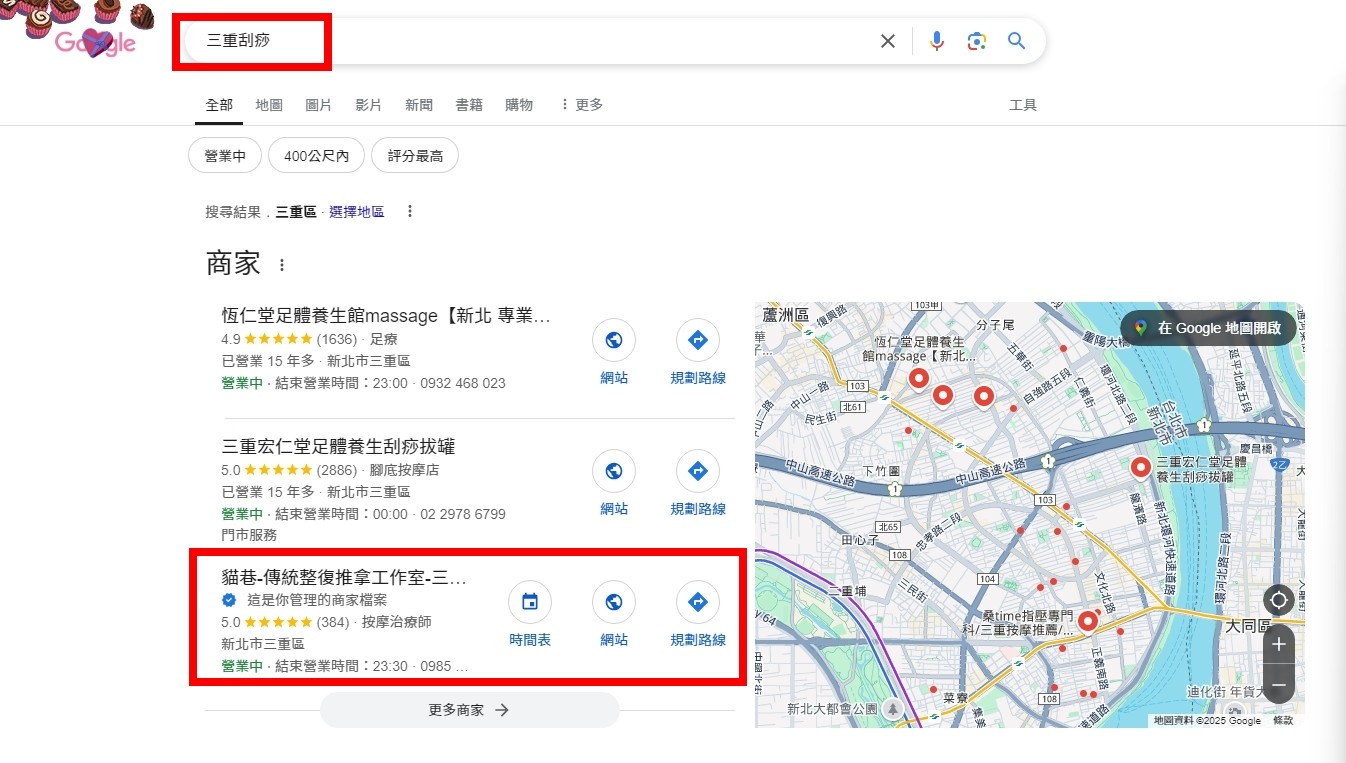The width and height of the screenshot is (1346, 763).
Task: Select map pin labeled 恆仁堂足體養生館massage
Action: tap(918, 379)
